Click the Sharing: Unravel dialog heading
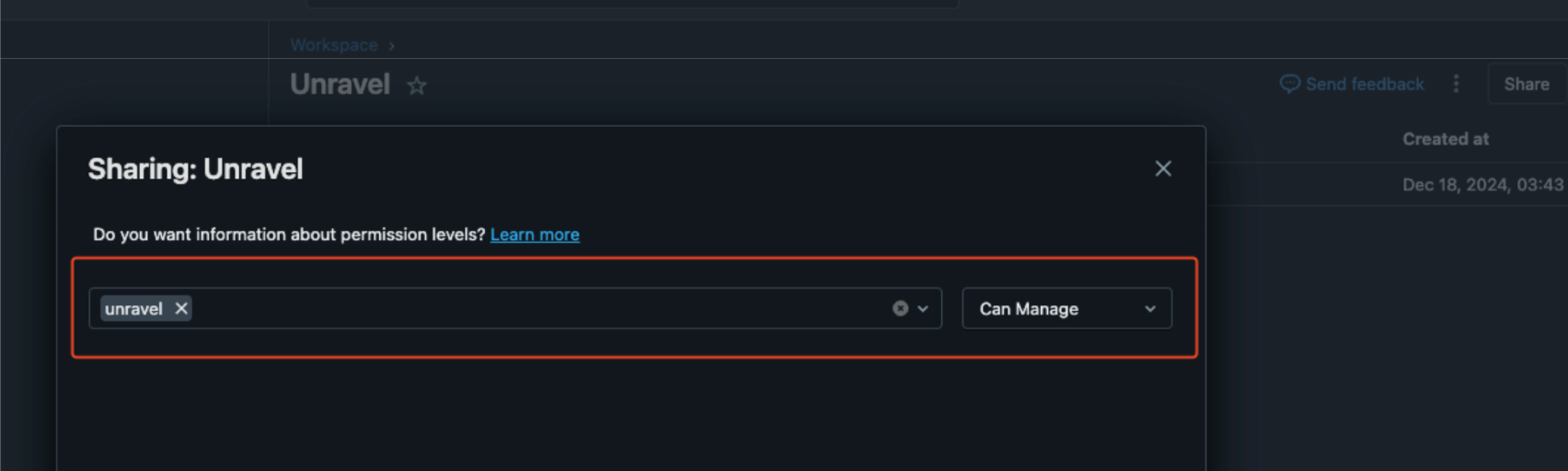Image resolution: width=1568 pixels, height=471 pixels. click(x=195, y=169)
